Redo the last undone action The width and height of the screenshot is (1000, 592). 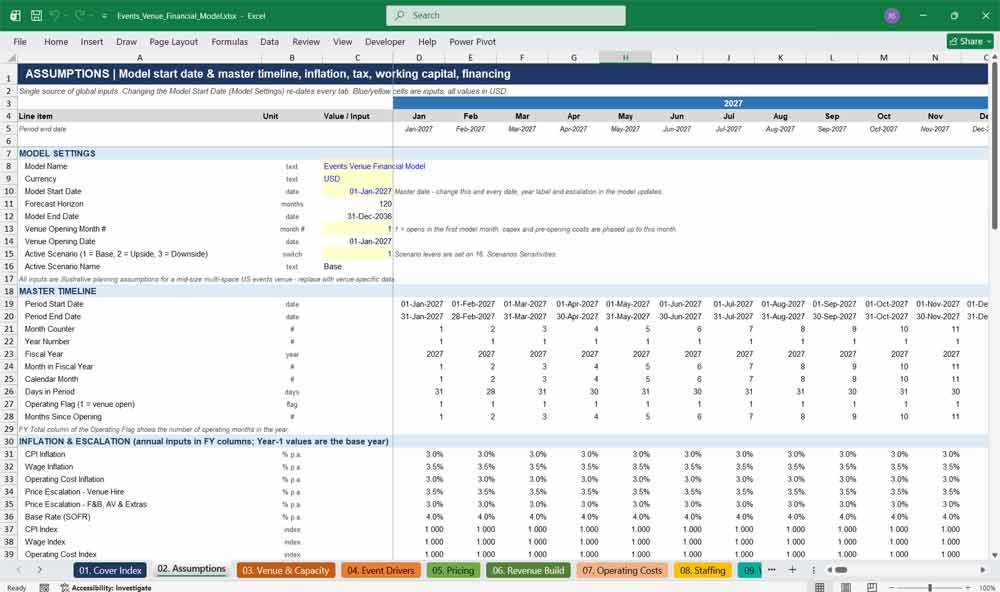click(80, 15)
